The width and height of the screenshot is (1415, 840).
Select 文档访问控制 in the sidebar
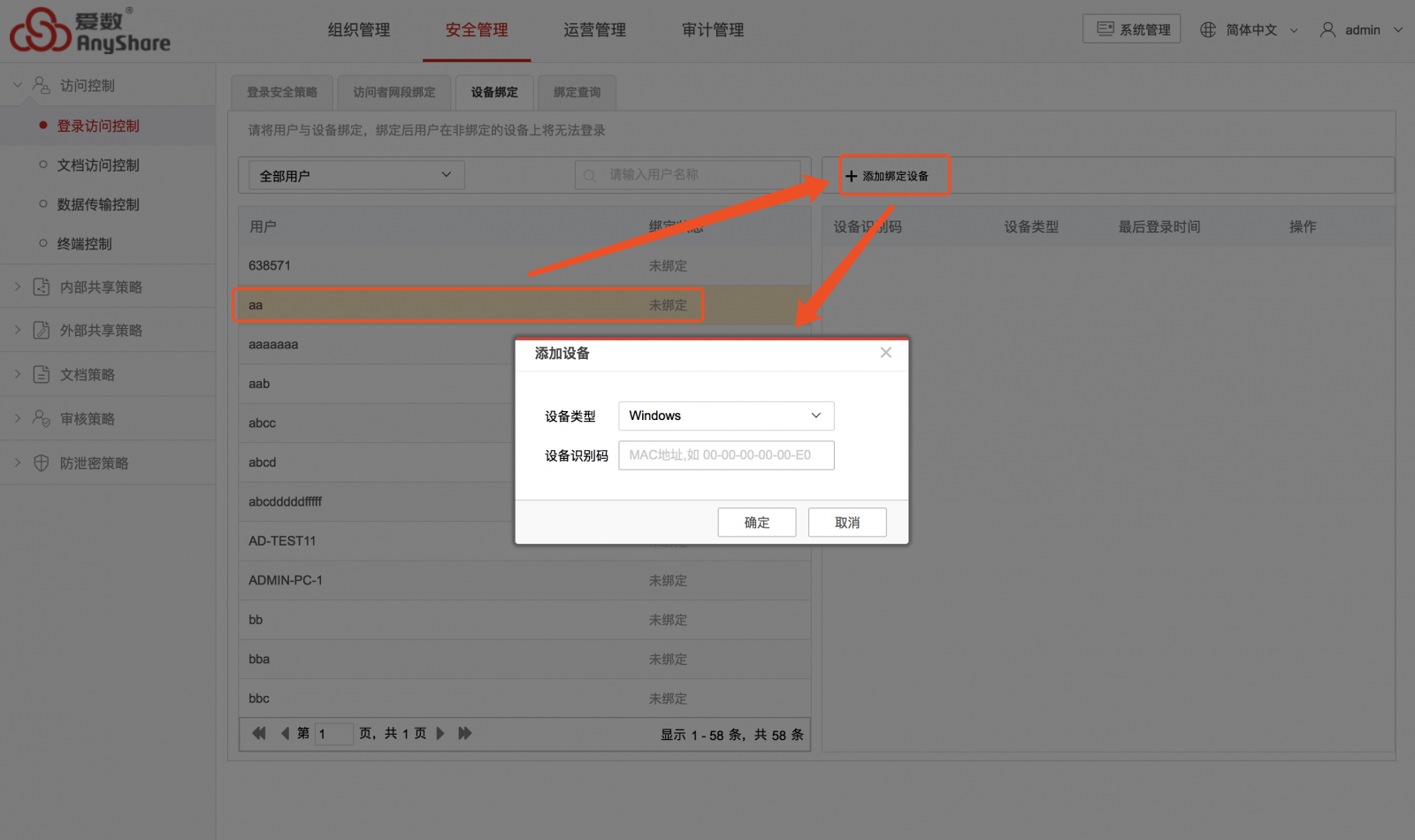point(98,165)
